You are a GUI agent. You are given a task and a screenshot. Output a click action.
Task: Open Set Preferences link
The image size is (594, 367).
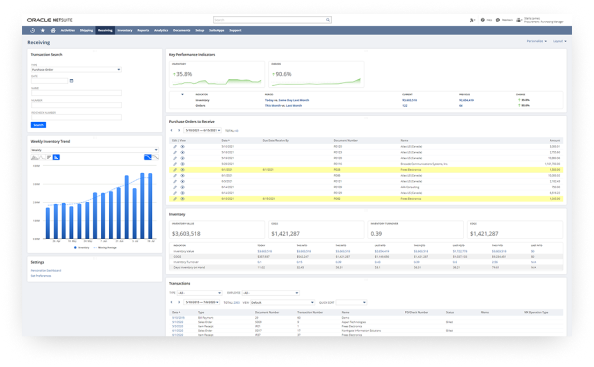(41, 276)
